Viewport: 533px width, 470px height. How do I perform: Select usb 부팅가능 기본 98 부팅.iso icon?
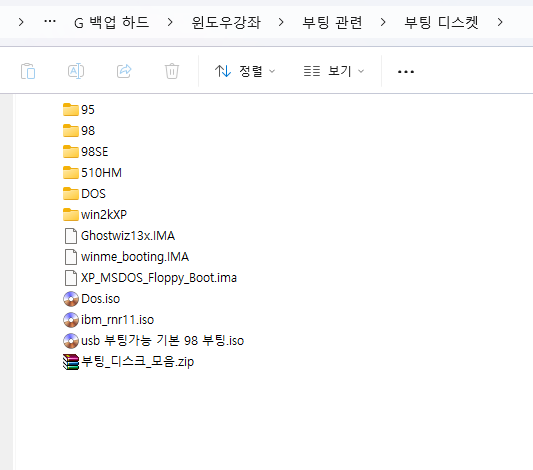[x=71, y=341]
